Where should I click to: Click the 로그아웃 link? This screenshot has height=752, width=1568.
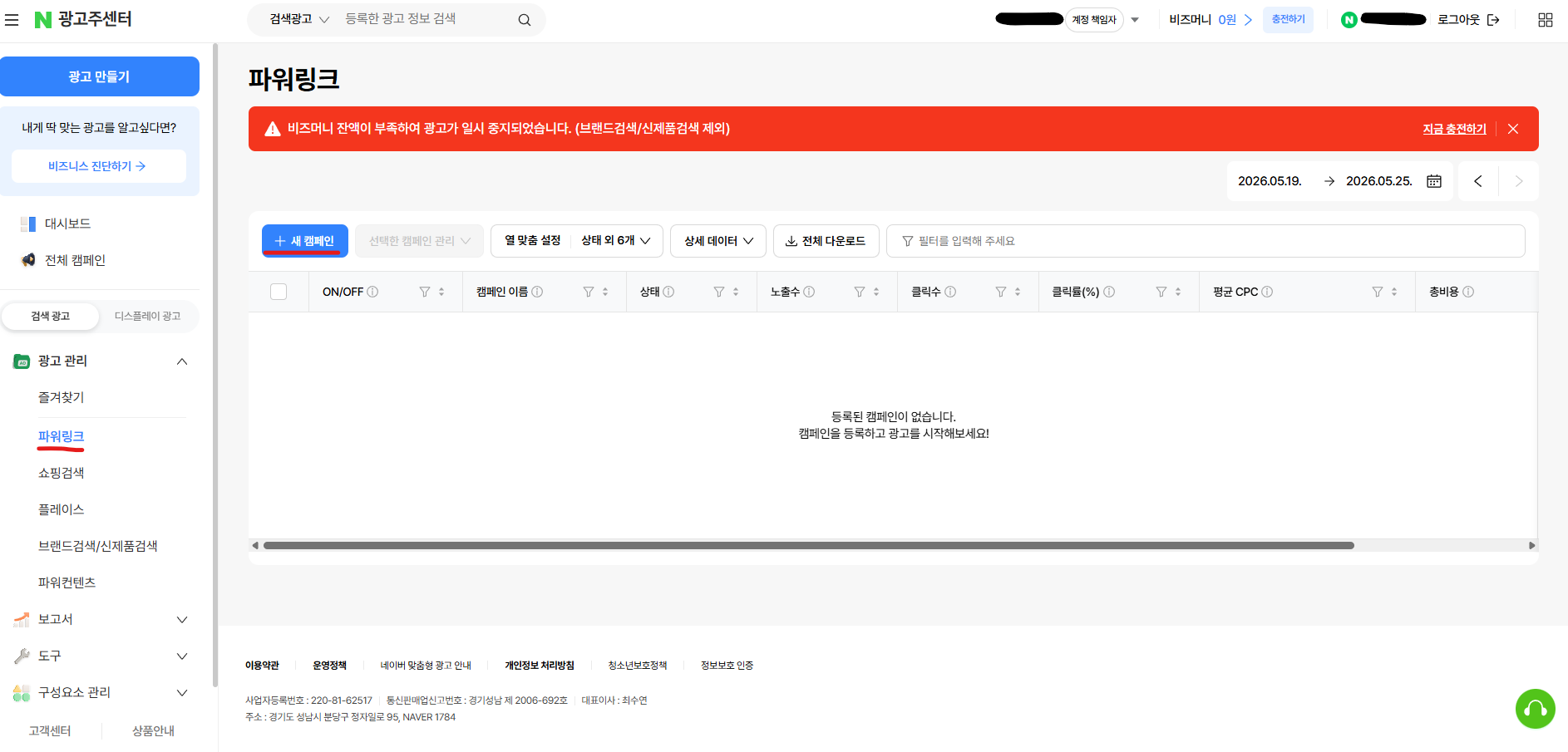tap(1468, 20)
